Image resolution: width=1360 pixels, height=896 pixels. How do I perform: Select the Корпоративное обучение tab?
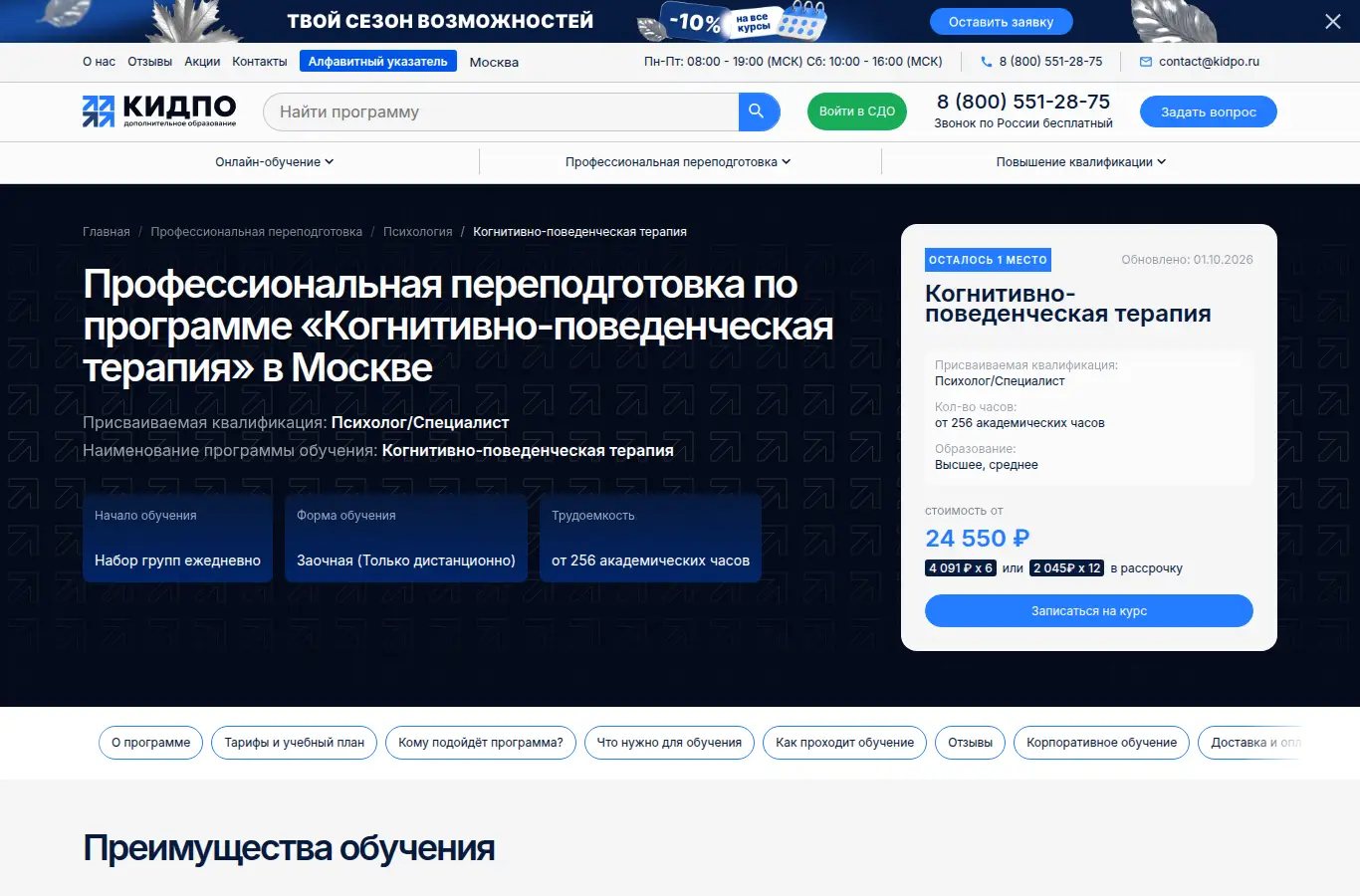click(x=1102, y=743)
